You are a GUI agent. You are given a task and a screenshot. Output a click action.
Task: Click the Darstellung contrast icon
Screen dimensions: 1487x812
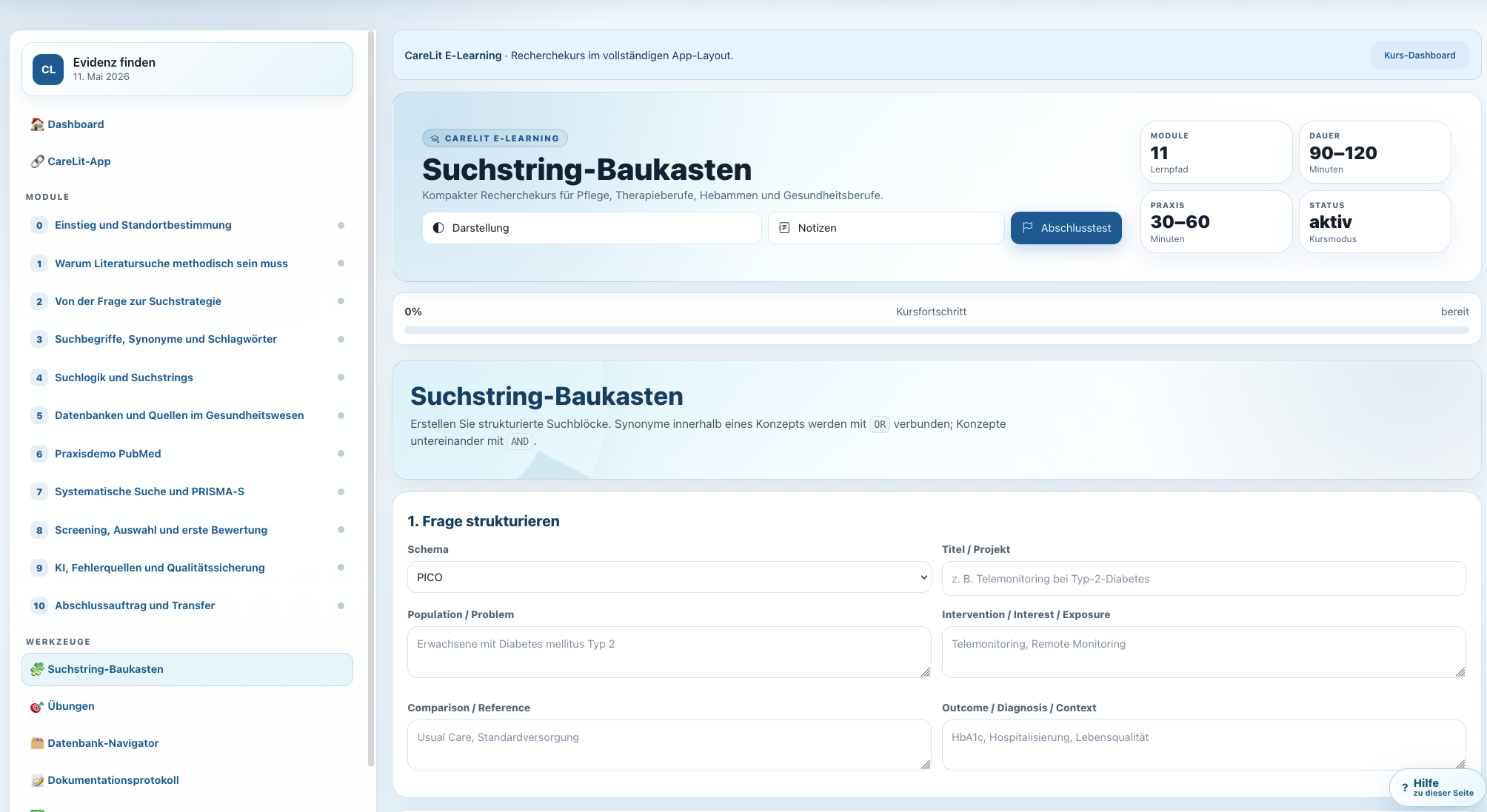438,228
